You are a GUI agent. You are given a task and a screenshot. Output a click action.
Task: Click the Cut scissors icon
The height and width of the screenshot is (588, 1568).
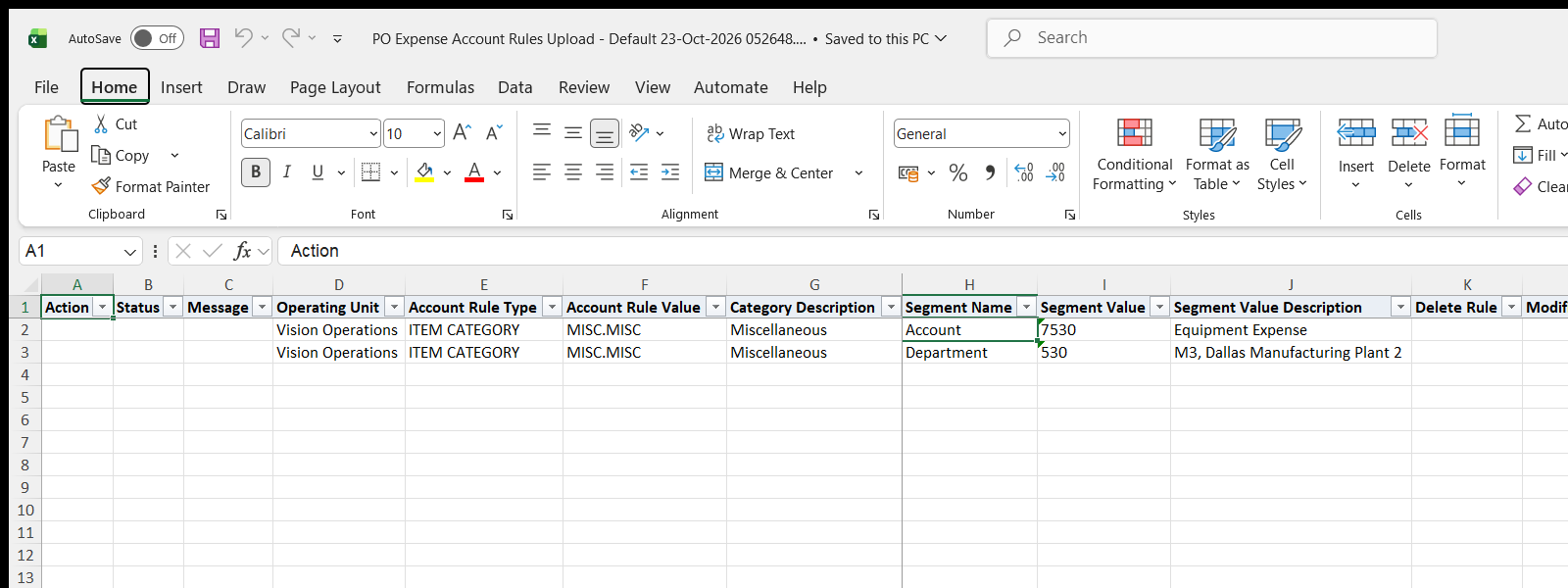click(101, 124)
